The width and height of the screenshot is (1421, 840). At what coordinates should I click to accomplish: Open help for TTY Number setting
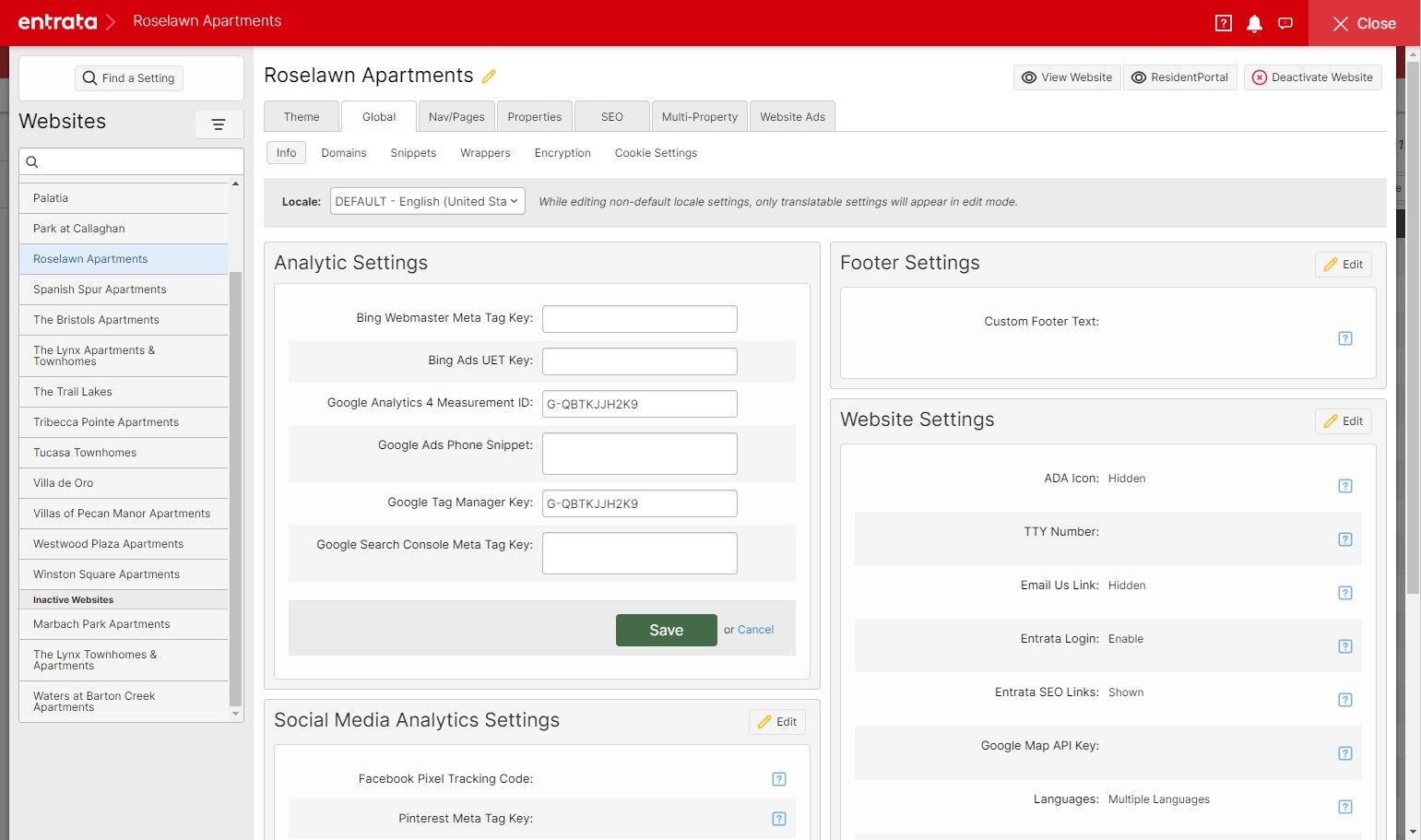point(1345,539)
